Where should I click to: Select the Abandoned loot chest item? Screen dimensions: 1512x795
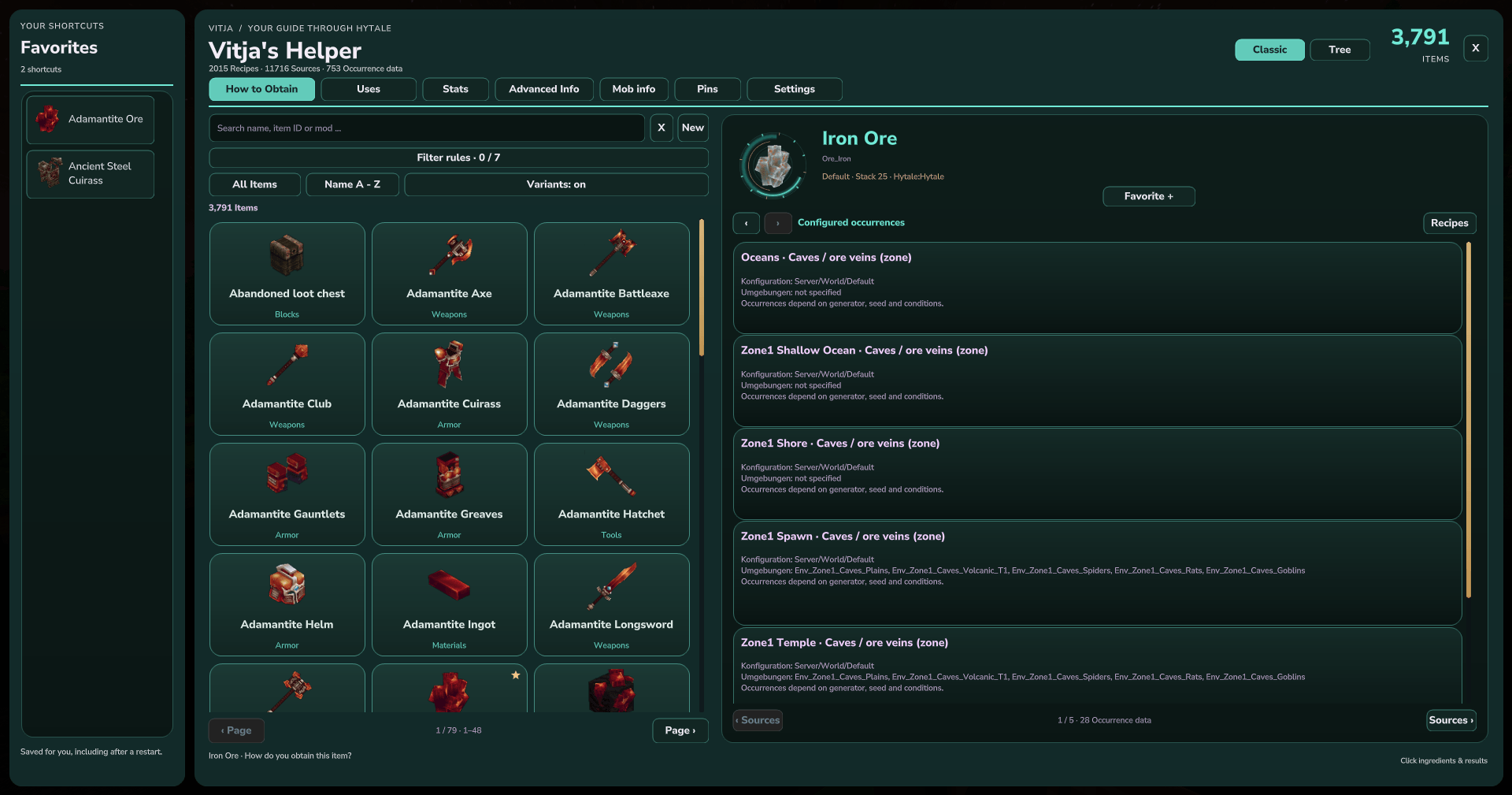coord(287,273)
